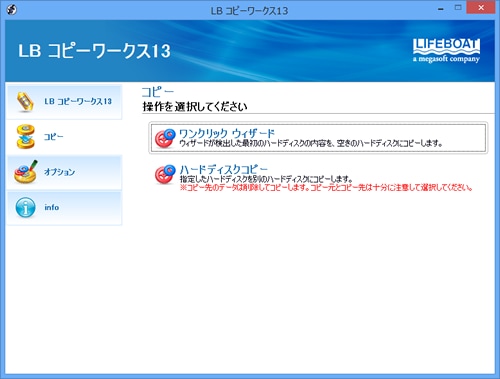Click the ハードディスクコピー red disk icon
Image resolution: width=500 pixels, height=379 pixels.
(165, 174)
